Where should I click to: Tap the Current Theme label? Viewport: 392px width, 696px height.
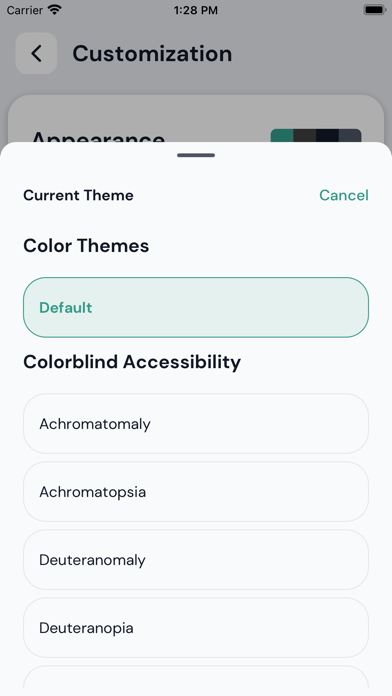tap(78, 195)
